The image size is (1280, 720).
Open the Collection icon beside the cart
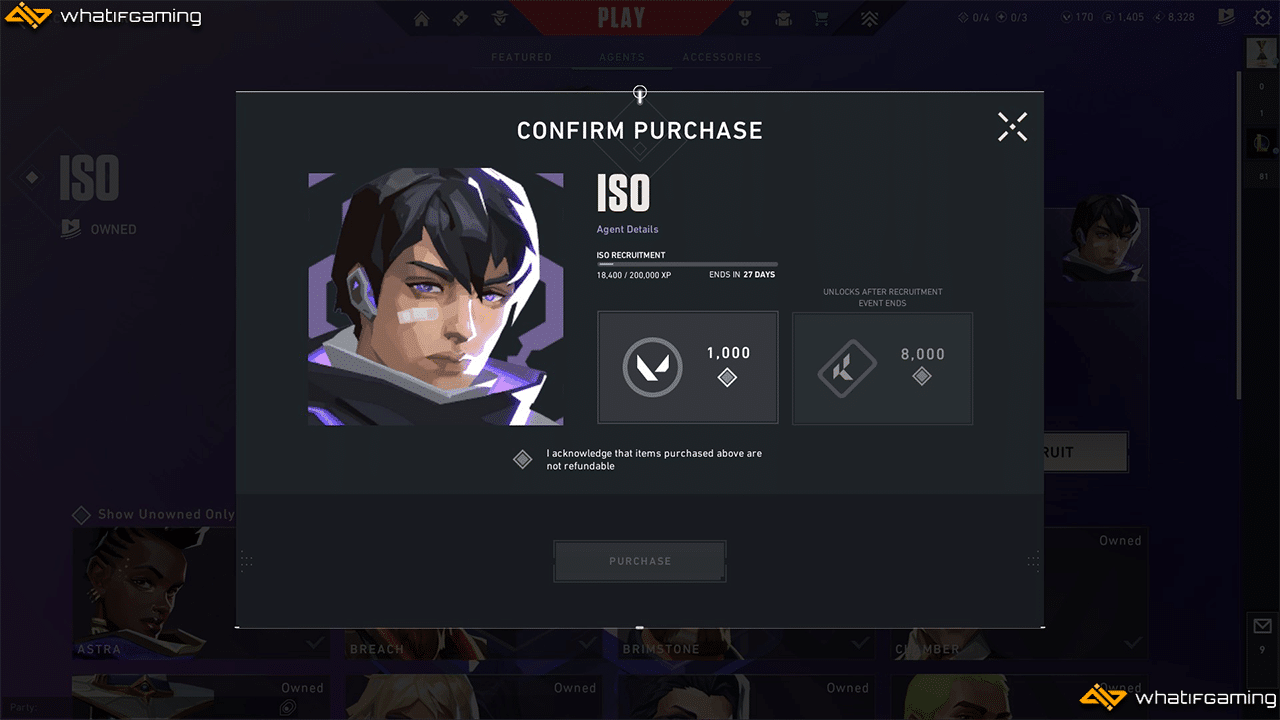pos(783,18)
